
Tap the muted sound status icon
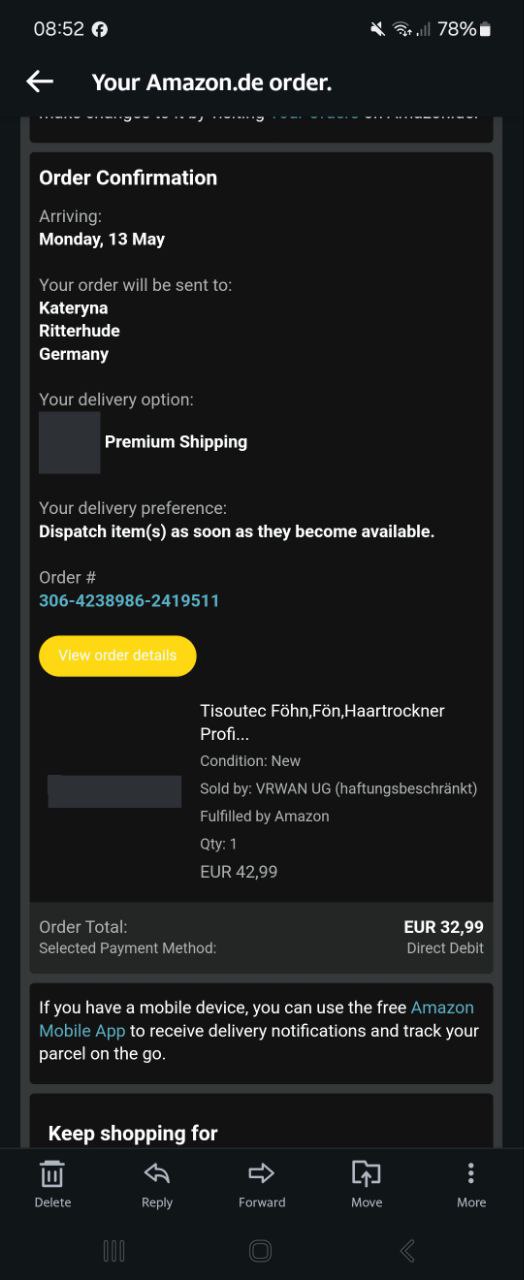(377, 29)
